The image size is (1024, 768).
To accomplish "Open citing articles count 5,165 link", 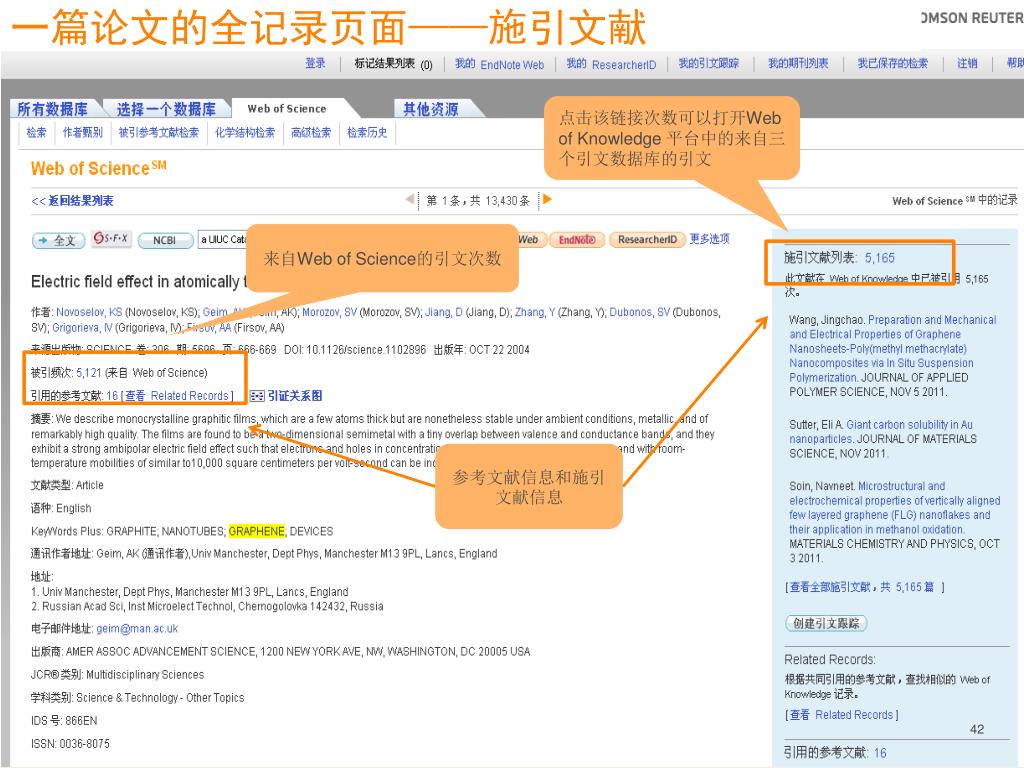I will click(x=880, y=258).
